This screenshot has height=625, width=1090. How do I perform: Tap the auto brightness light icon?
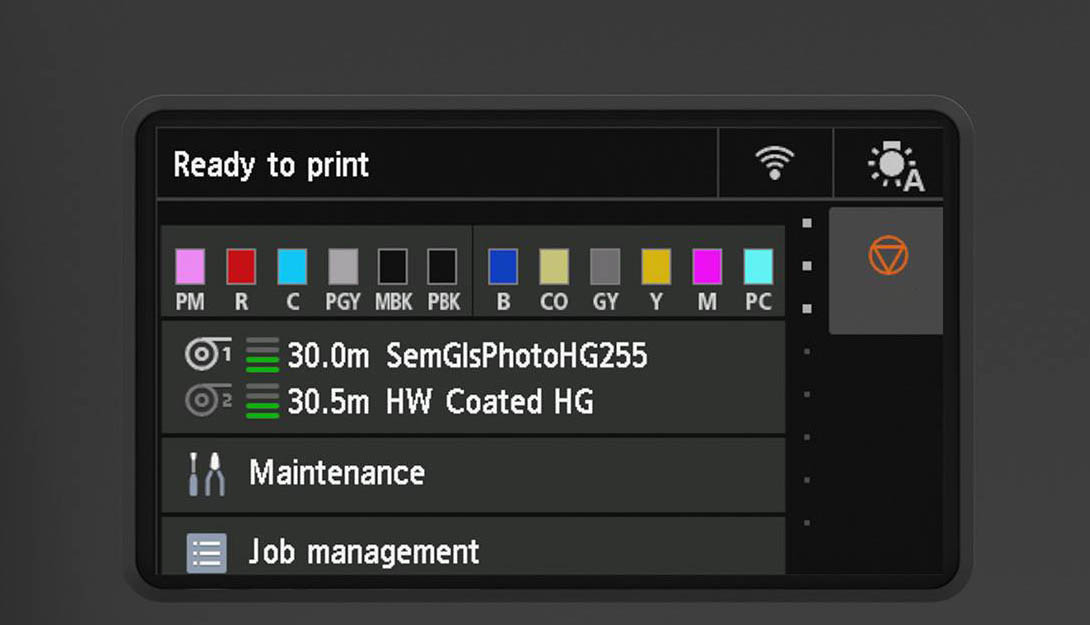pyautogui.click(x=893, y=165)
